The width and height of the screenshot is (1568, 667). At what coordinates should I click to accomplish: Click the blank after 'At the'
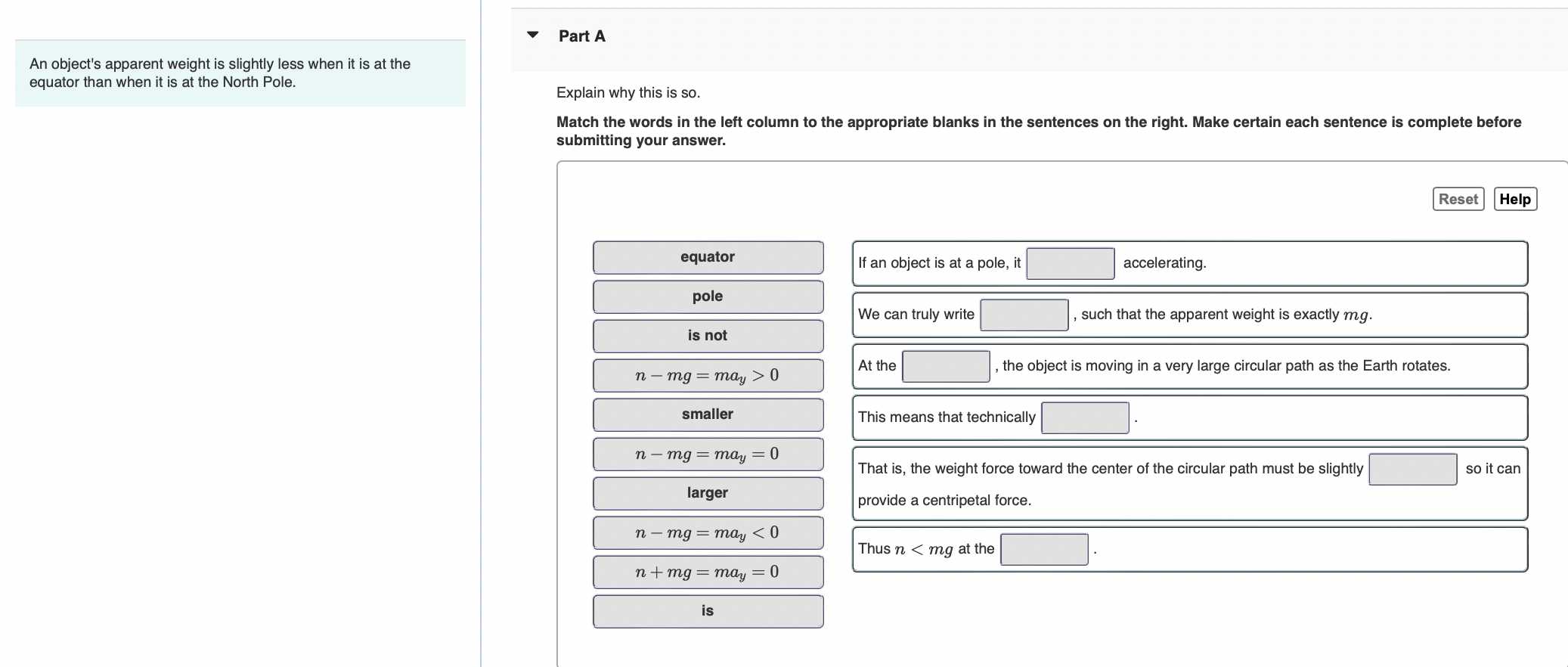946,366
